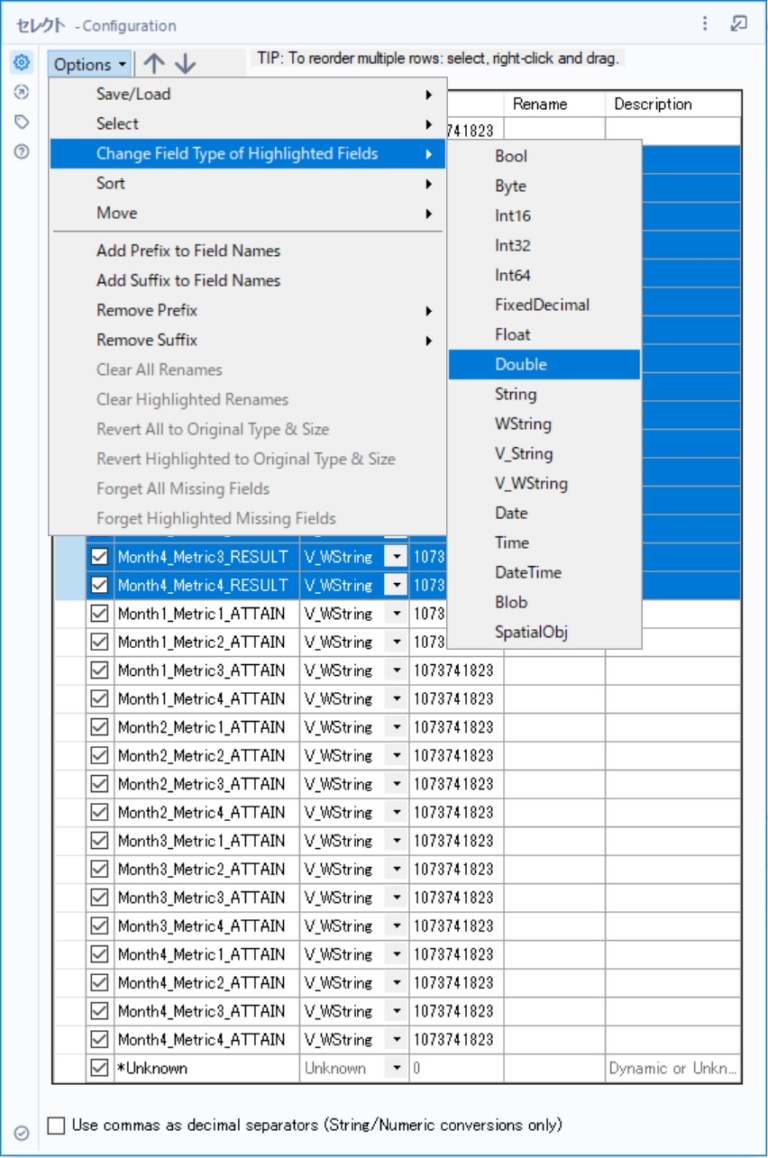
Task: Toggle the Month3_Metric1_ATTAIN checkbox
Action: (x=99, y=840)
